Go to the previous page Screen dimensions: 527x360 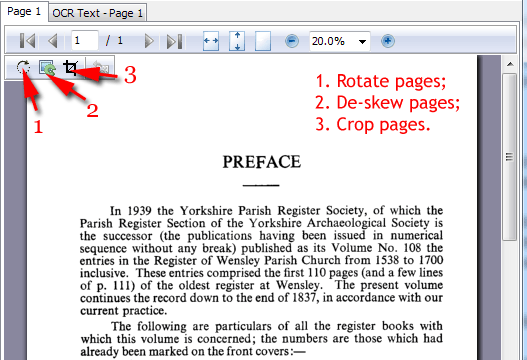(53, 41)
